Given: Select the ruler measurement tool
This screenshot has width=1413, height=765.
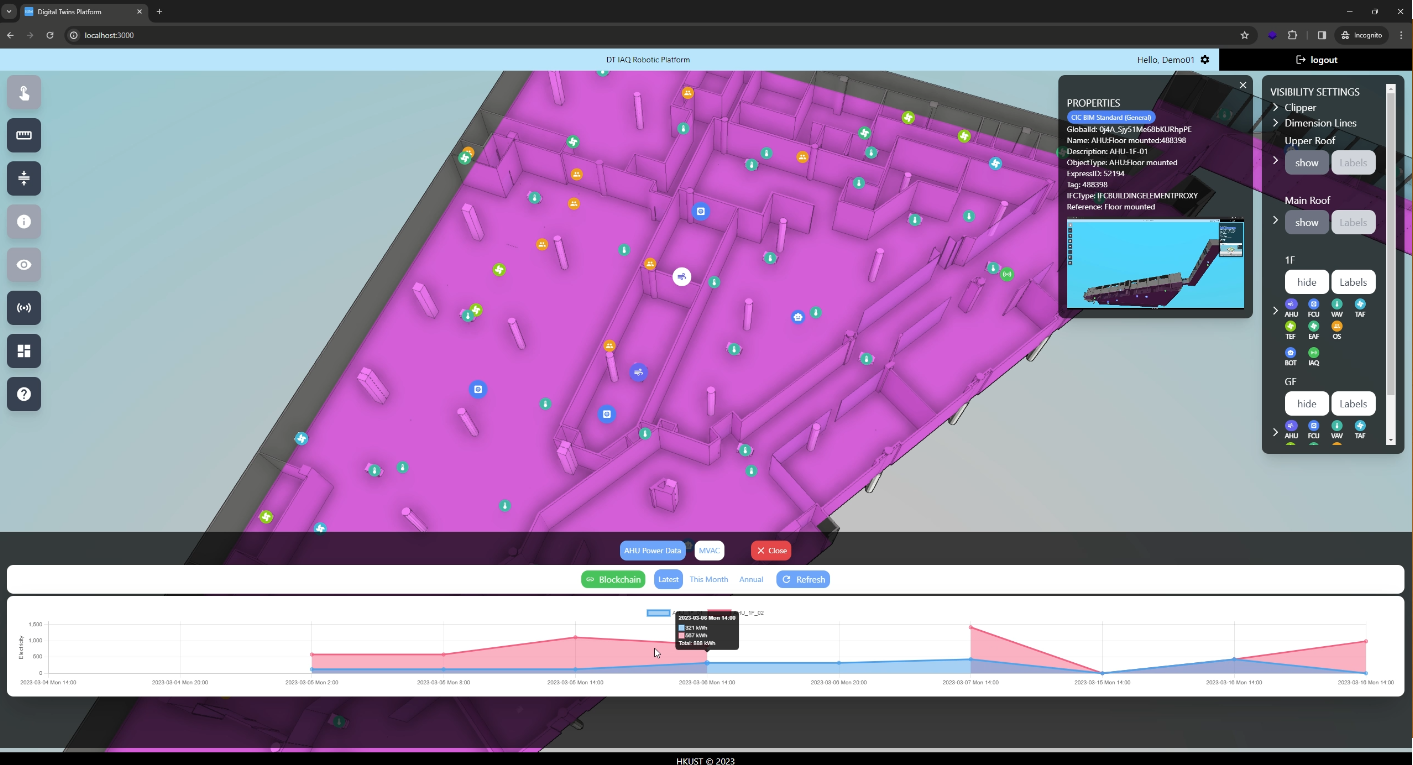Looking at the screenshot, I should [24, 135].
